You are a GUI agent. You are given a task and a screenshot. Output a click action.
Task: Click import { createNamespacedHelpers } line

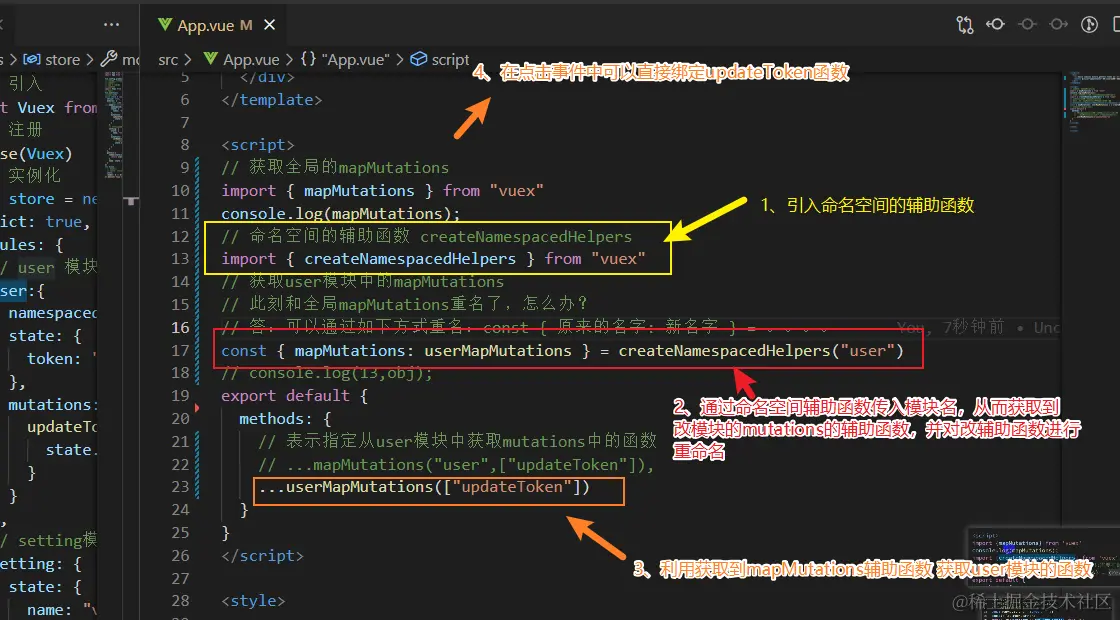click(434, 259)
